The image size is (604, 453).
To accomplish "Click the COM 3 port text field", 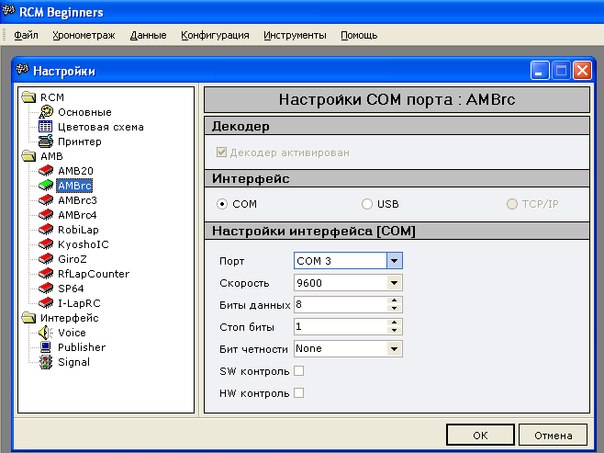I will point(340,261).
